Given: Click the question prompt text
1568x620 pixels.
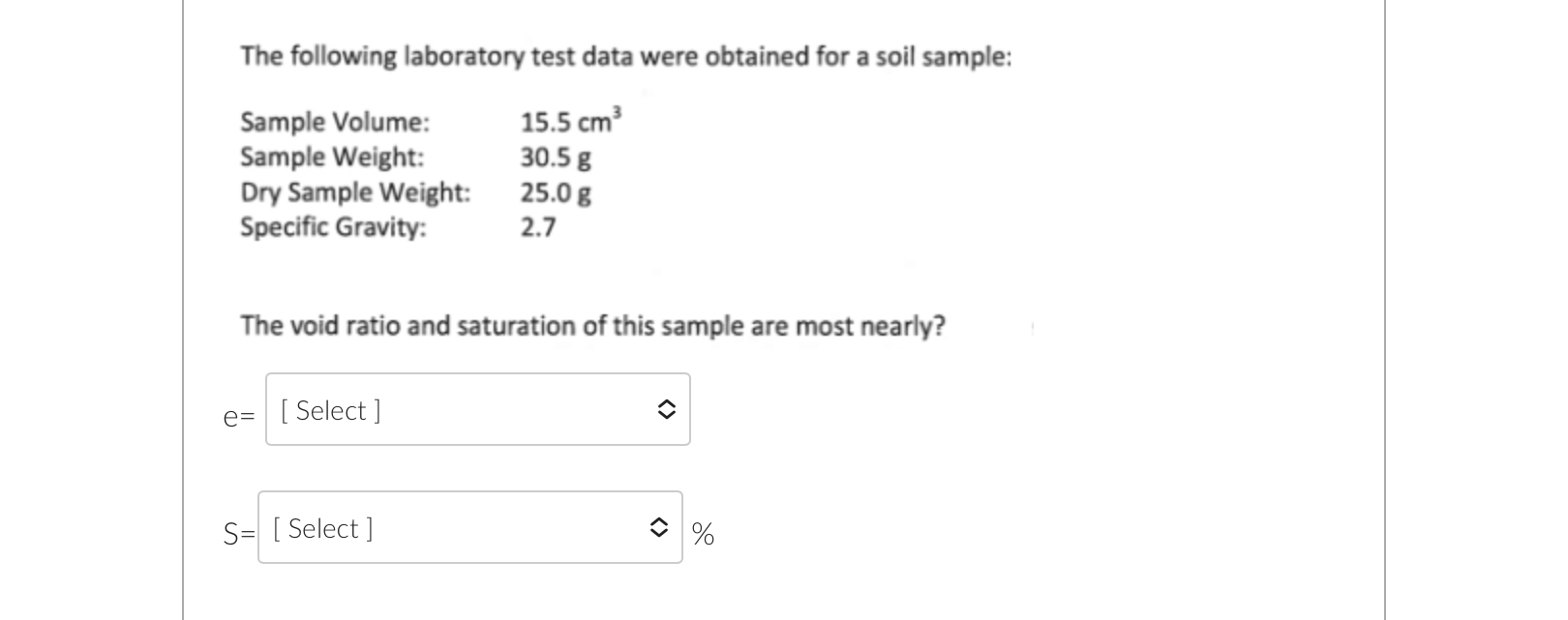Looking at the screenshot, I should click(x=592, y=326).
